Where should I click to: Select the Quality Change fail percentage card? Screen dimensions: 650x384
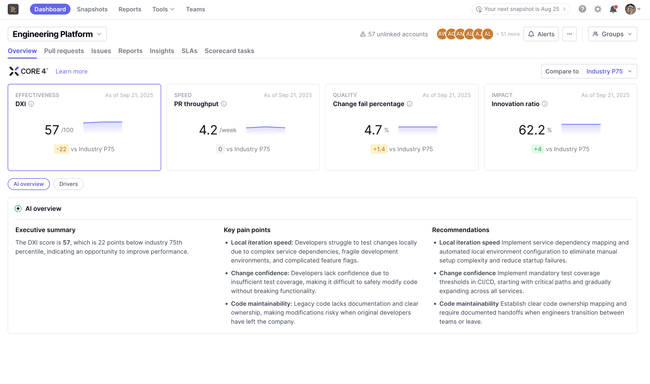[x=402, y=127]
